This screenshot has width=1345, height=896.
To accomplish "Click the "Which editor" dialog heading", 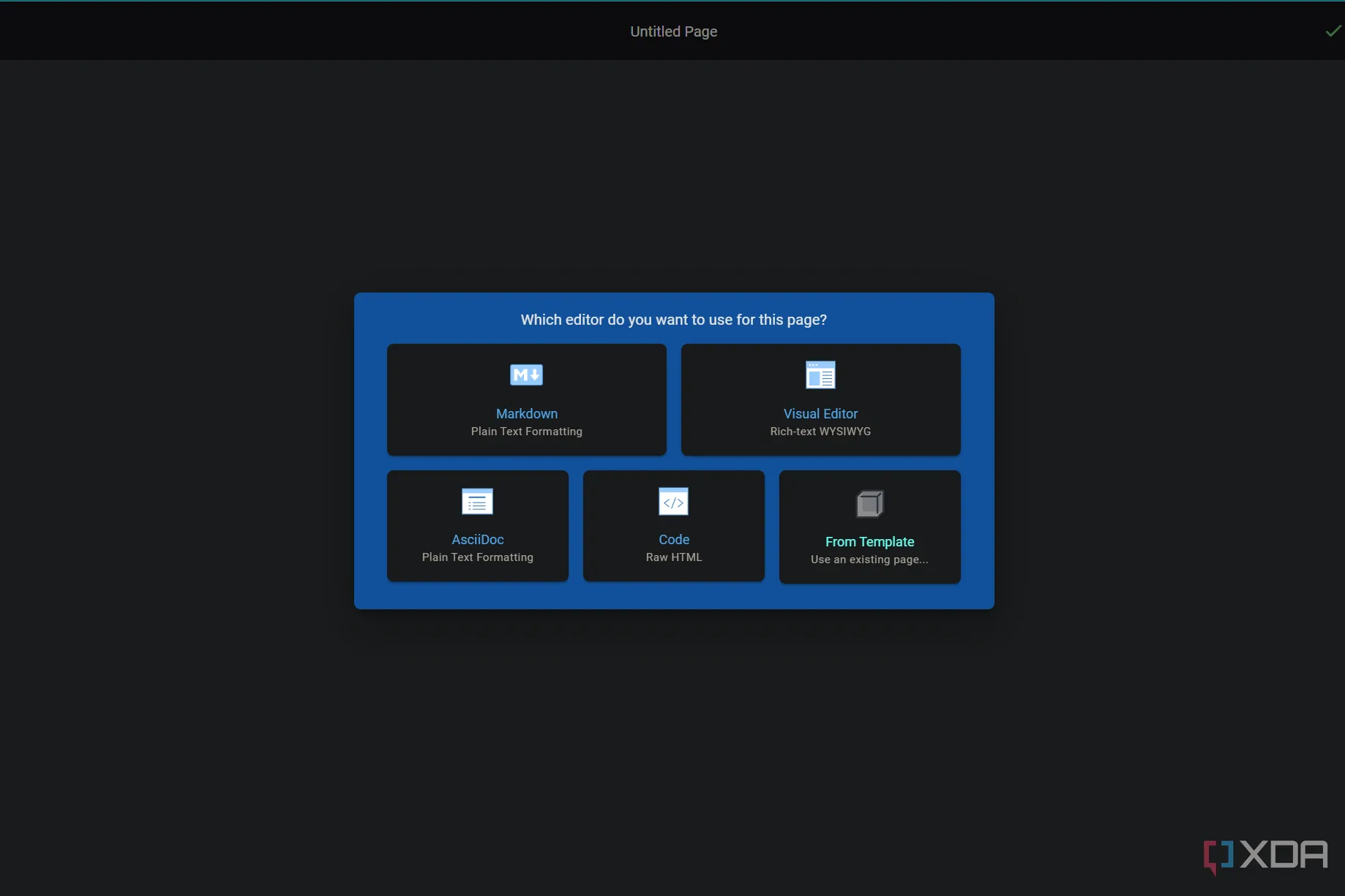I will coord(673,320).
